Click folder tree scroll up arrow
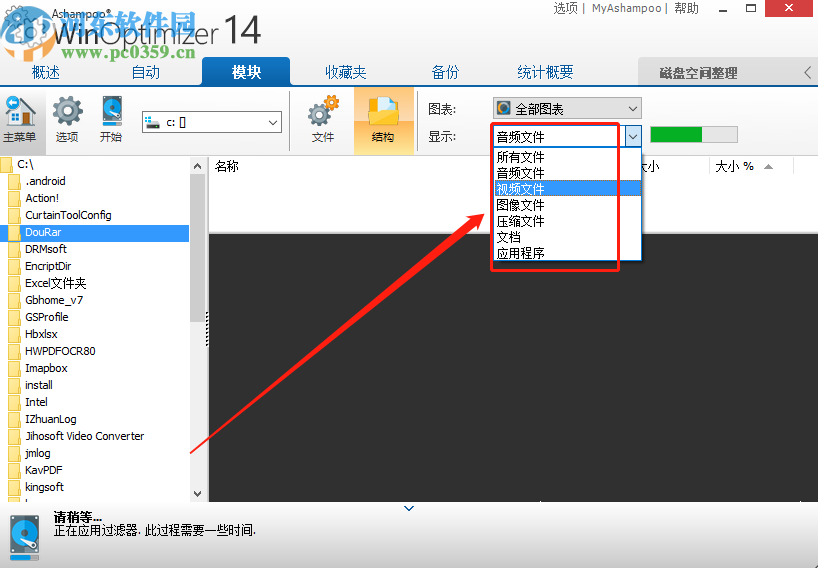The image size is (818, 568). 197,166
